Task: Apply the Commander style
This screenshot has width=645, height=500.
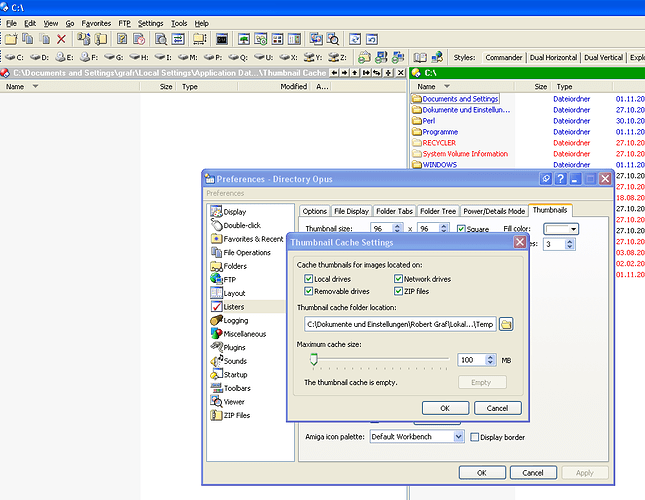Action: click(x=503, y=58)
